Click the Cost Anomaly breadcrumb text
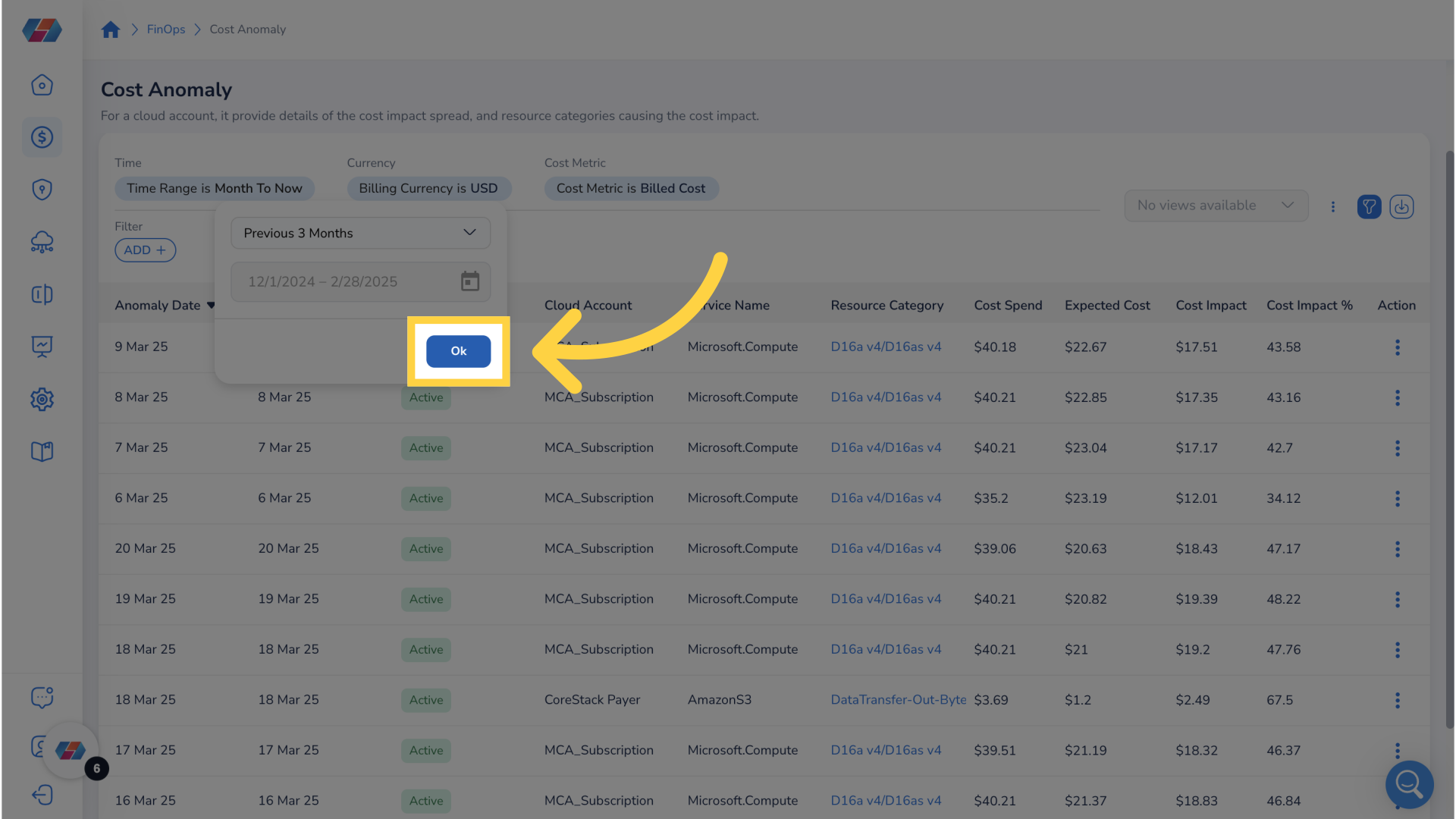1456x819 pixels. (247, 30)
